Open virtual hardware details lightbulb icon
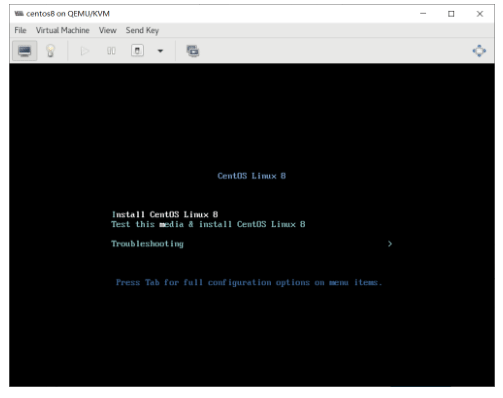Viewport: 503px width, 398px height. tap(50, 51)
